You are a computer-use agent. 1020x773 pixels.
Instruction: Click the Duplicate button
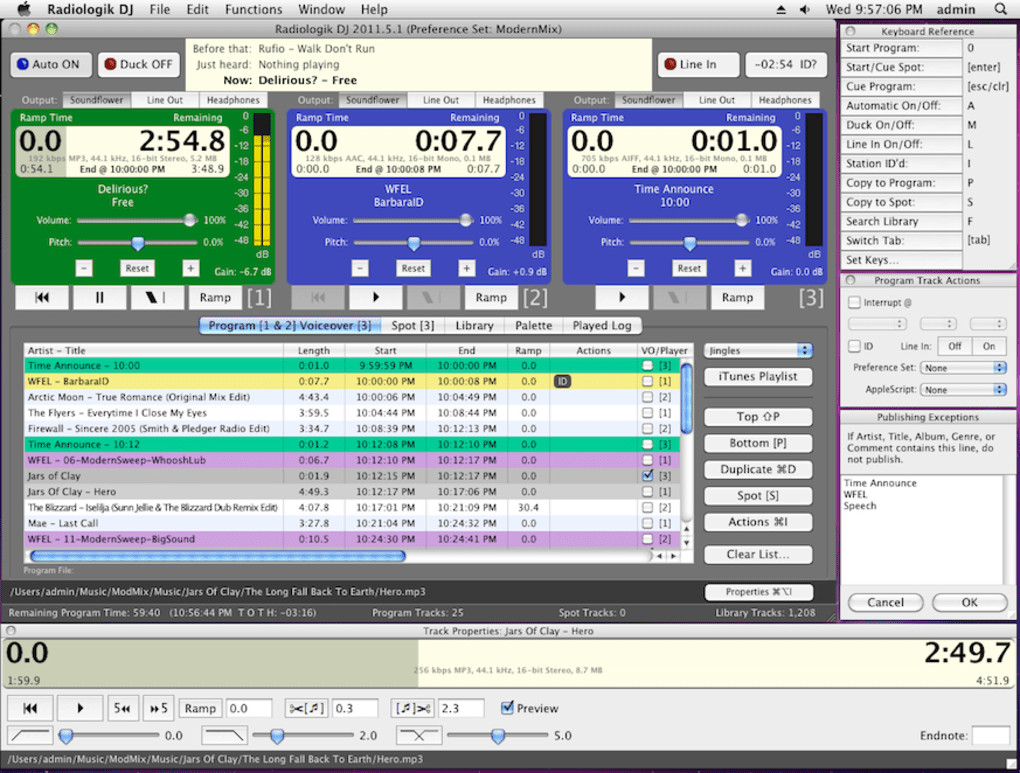point(758,469)
